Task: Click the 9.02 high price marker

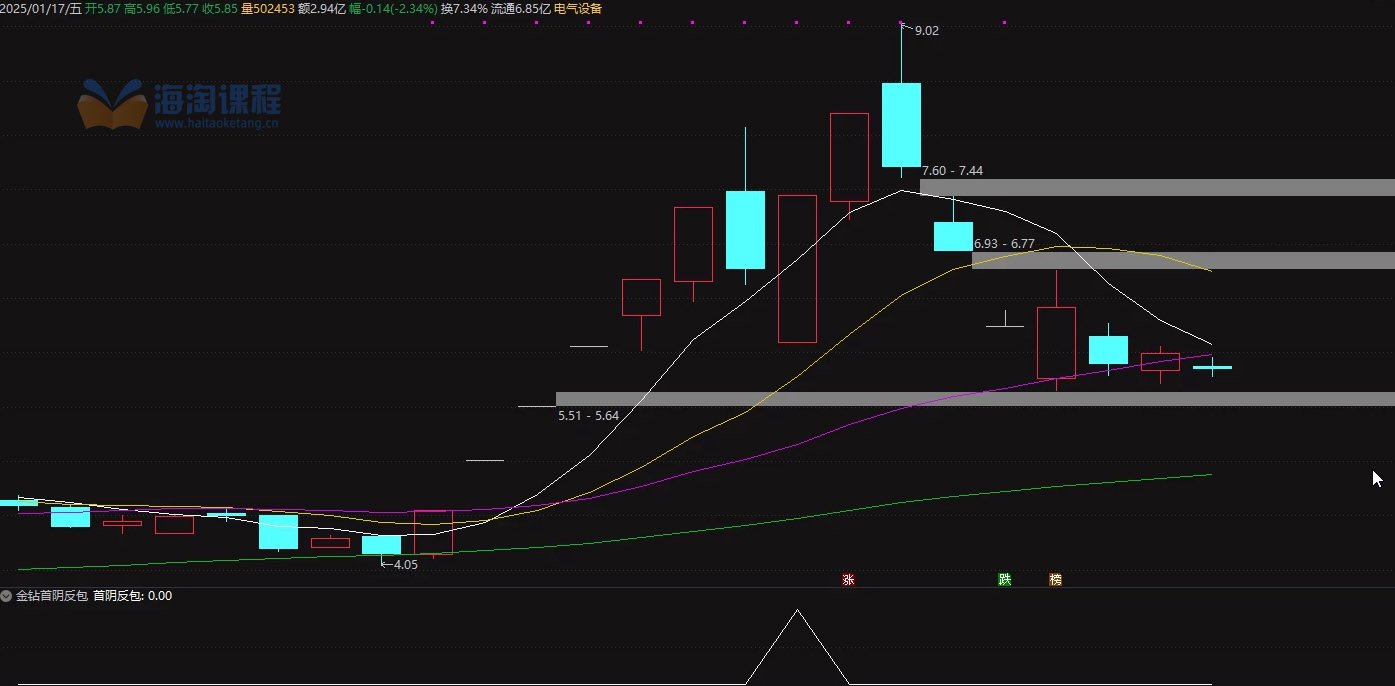Action: (926, 31)
